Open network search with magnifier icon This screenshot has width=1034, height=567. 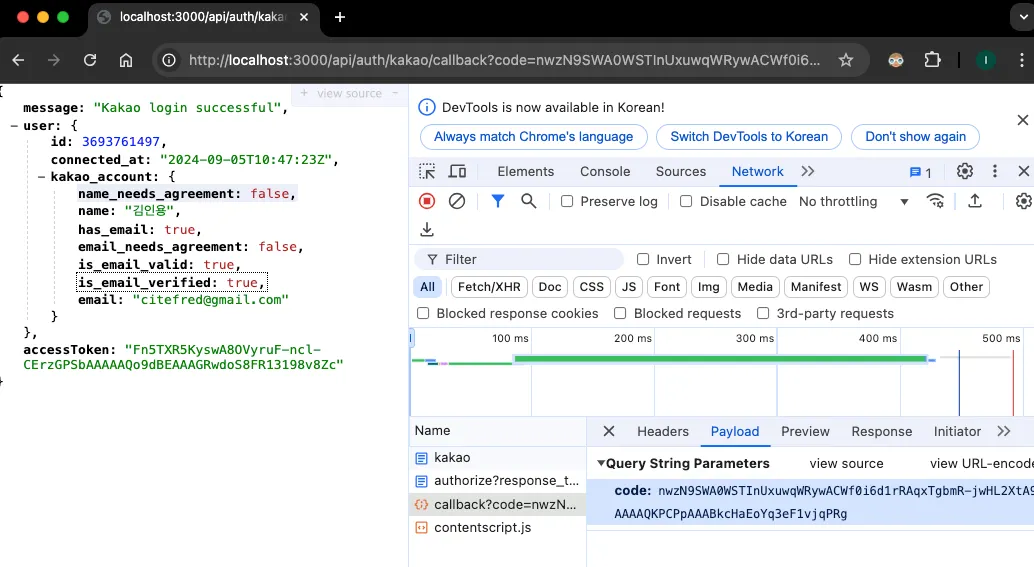(529, 201)
